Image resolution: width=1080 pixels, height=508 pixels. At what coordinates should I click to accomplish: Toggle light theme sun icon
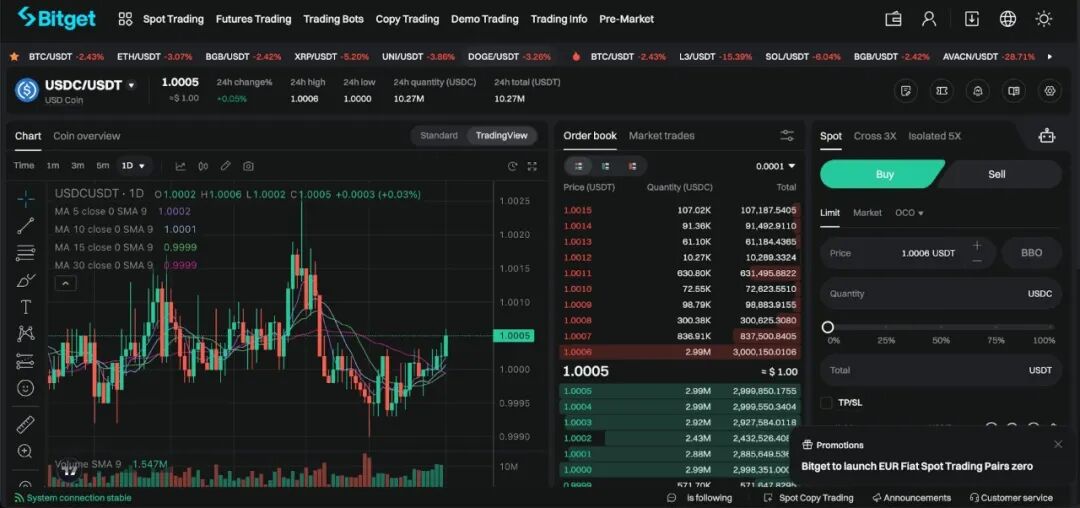[x=1043, y=19]
